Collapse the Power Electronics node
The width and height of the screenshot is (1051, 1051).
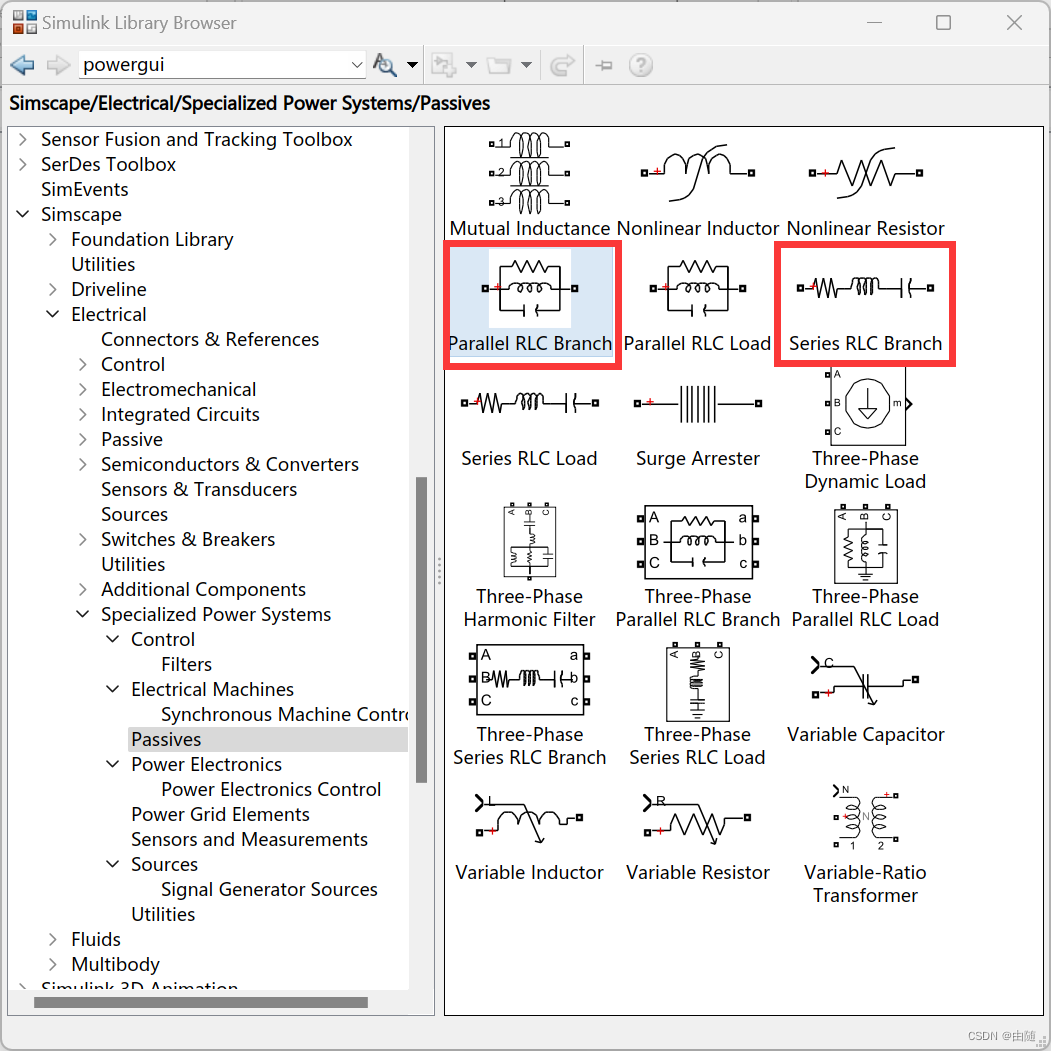113,765
